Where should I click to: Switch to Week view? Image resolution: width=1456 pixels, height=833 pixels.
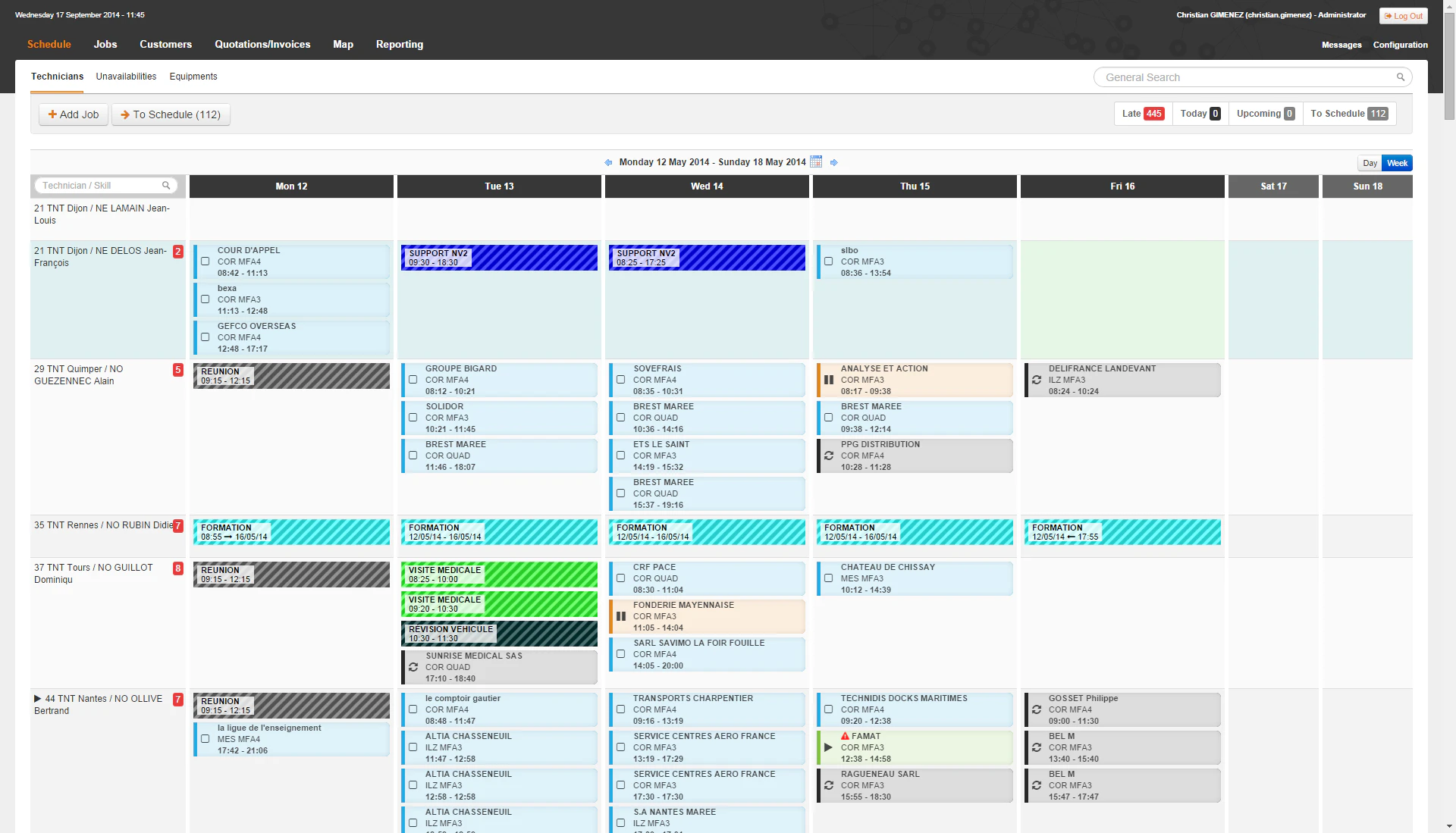pyautogui.click(x=1397, y=163)
